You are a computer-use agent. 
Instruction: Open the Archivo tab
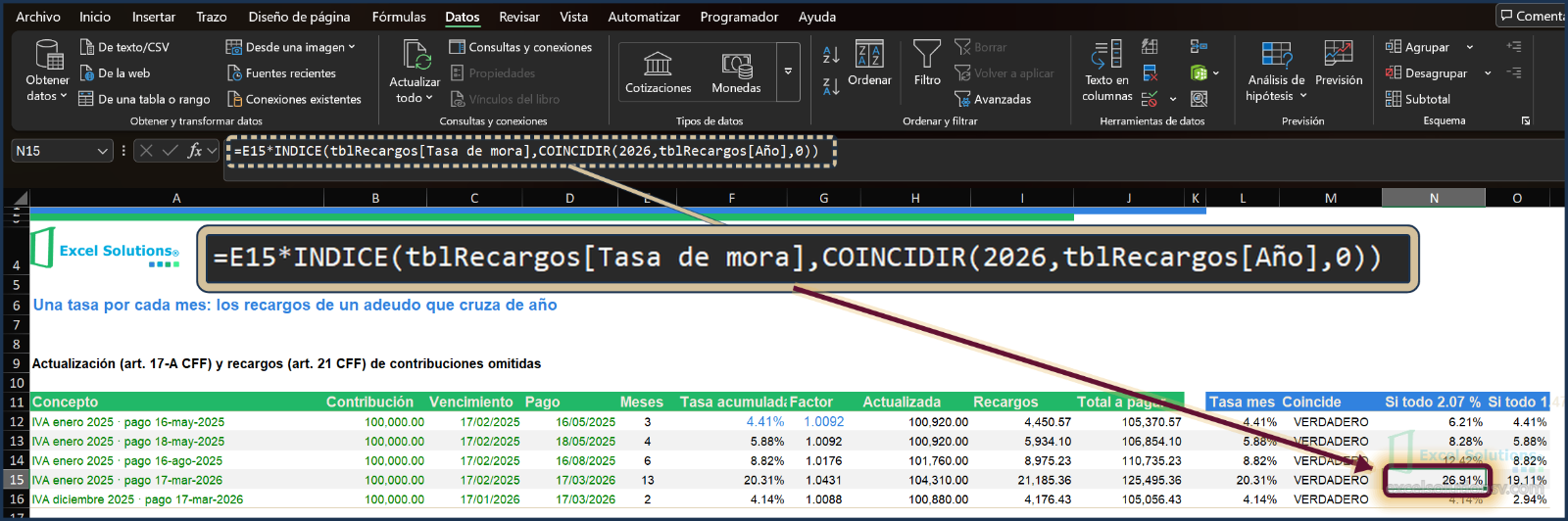coord(37,17)
